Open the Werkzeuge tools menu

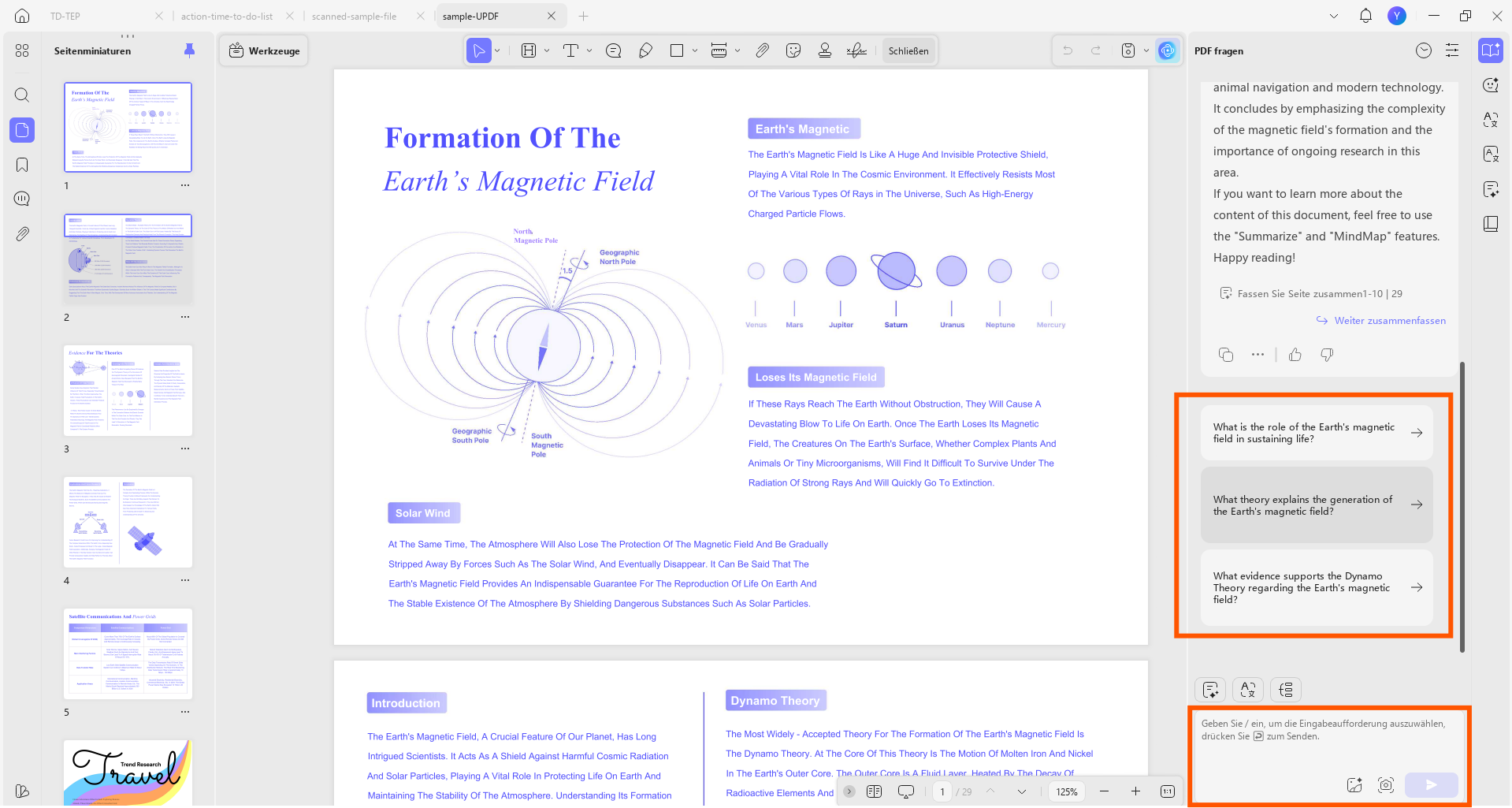265,50
